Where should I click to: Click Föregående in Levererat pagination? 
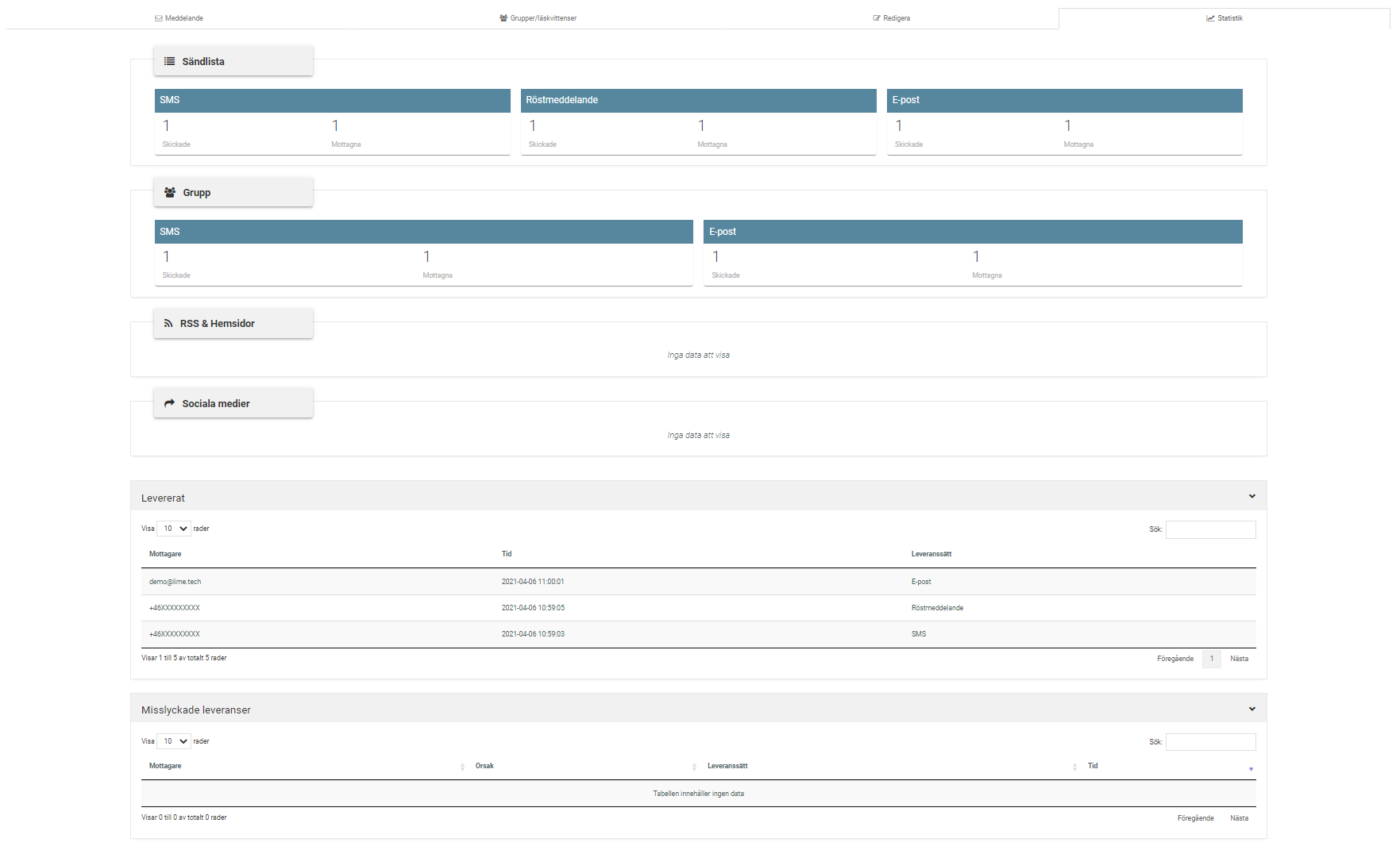tap(1175, 659)
